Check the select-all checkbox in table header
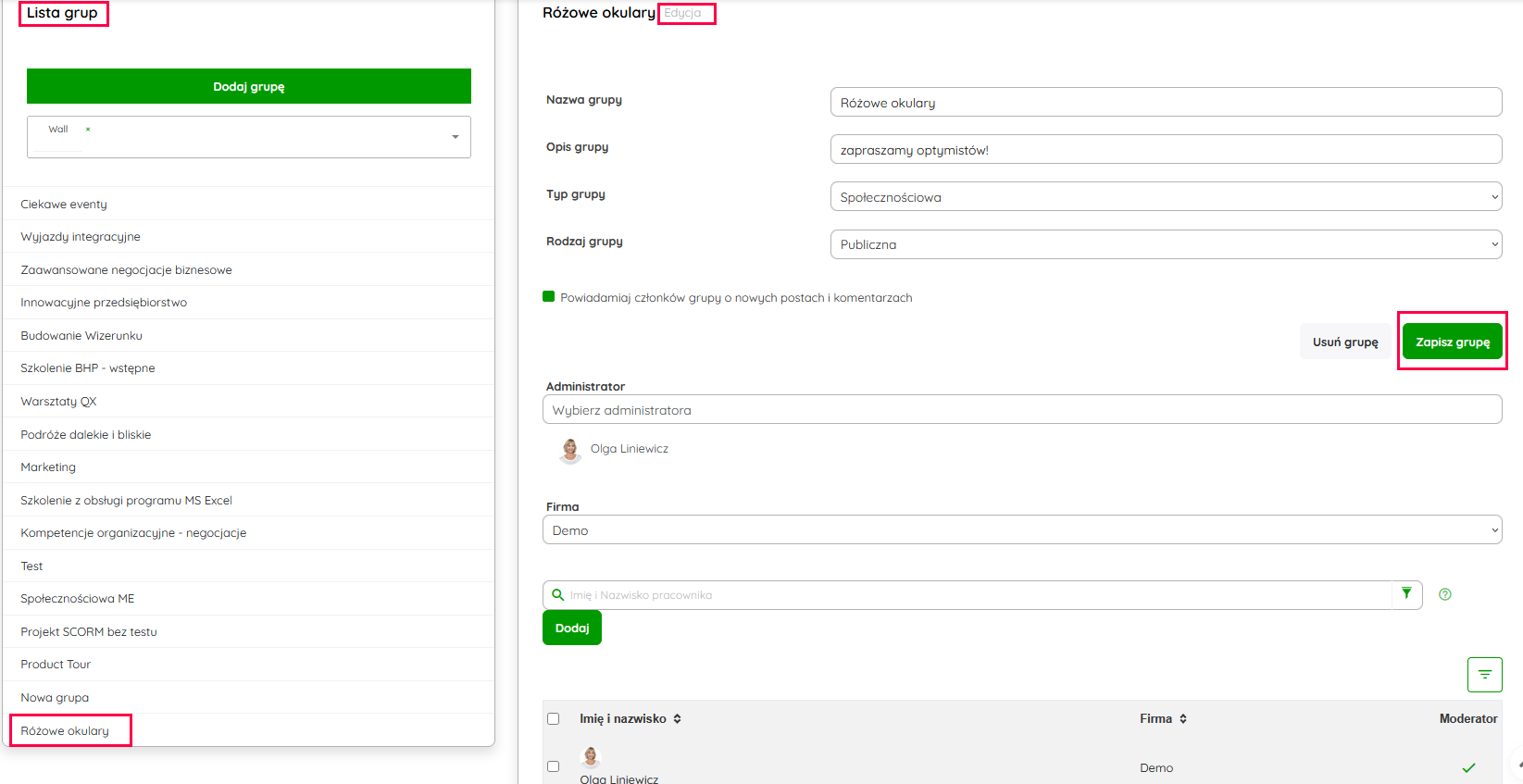 click(x=554, y=718)
